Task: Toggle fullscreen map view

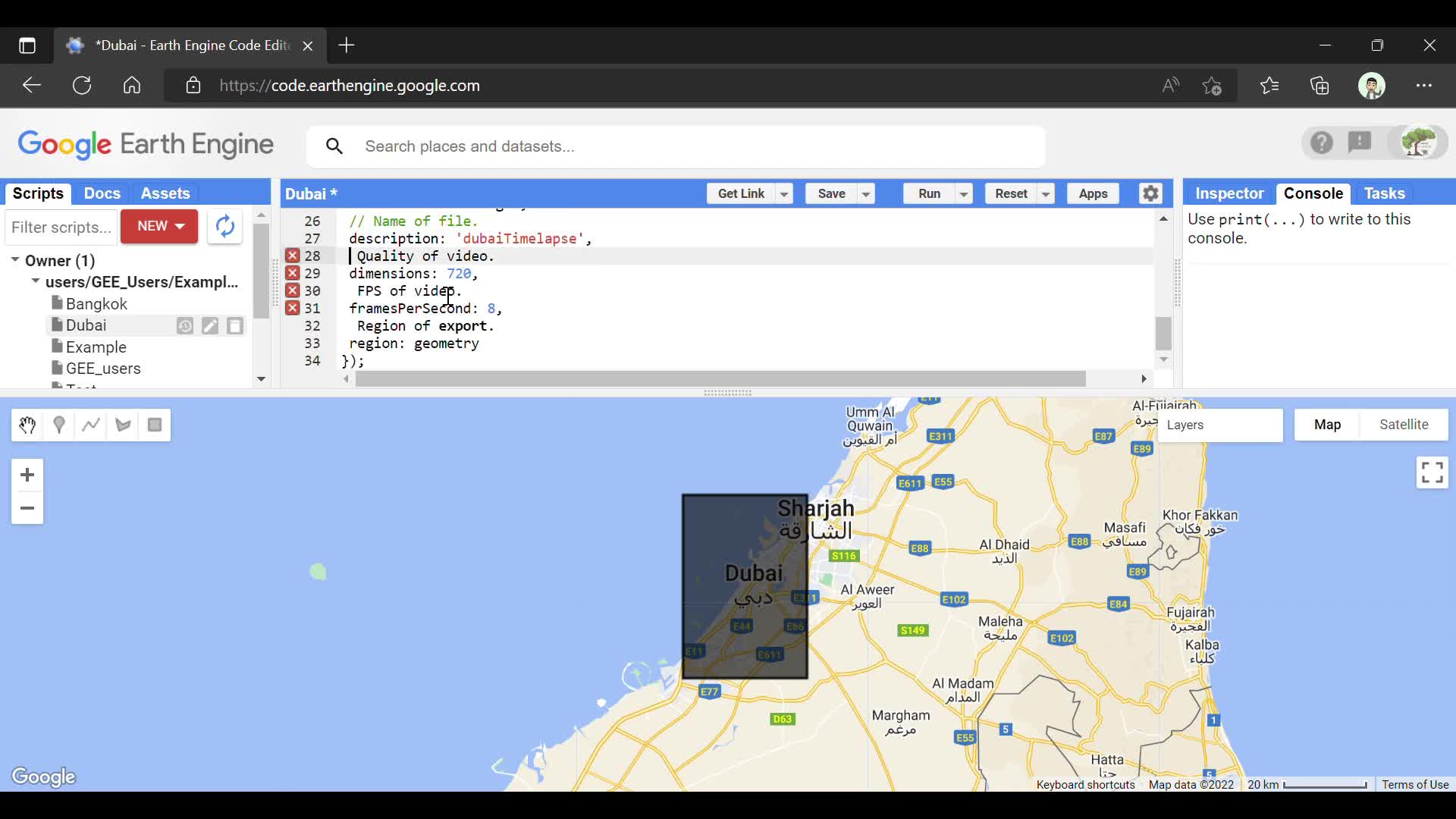Action: point(1432,472)
